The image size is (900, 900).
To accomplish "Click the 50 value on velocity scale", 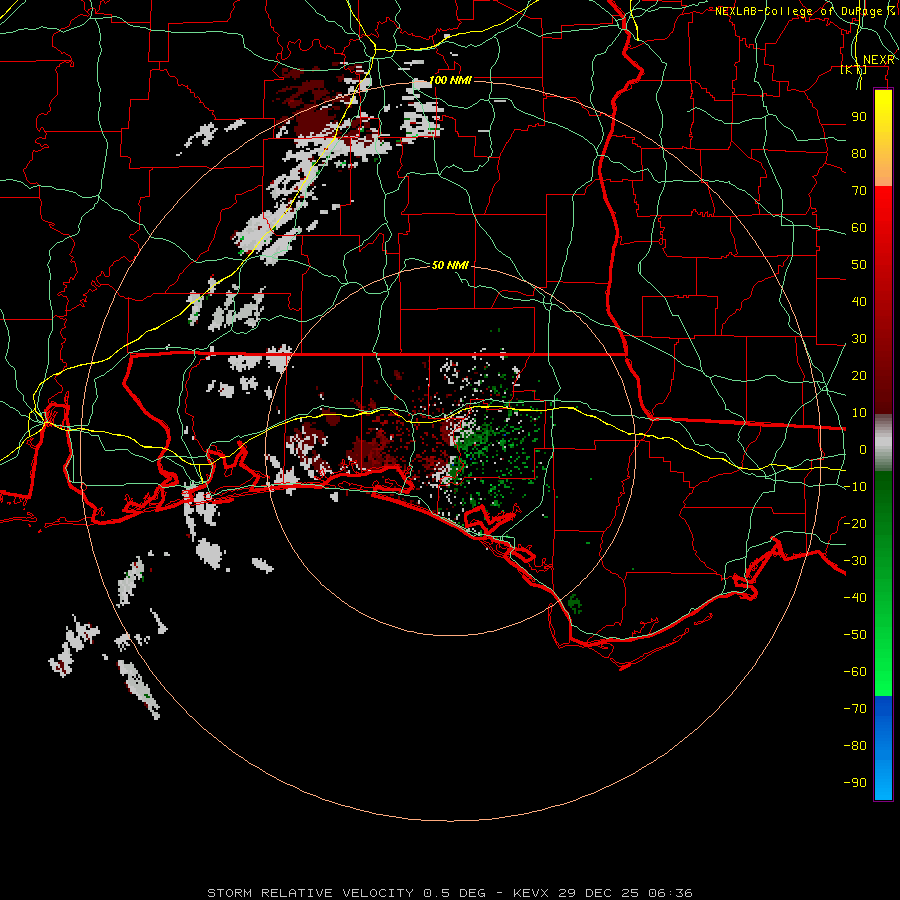I will [x=859, y=265].
